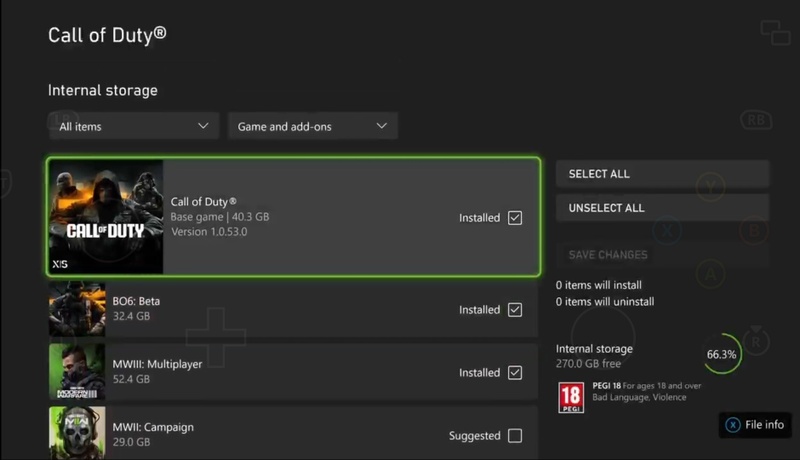The image size is (800, 460).
Task: Tap the B face button overlay
Action: point(754,231)
